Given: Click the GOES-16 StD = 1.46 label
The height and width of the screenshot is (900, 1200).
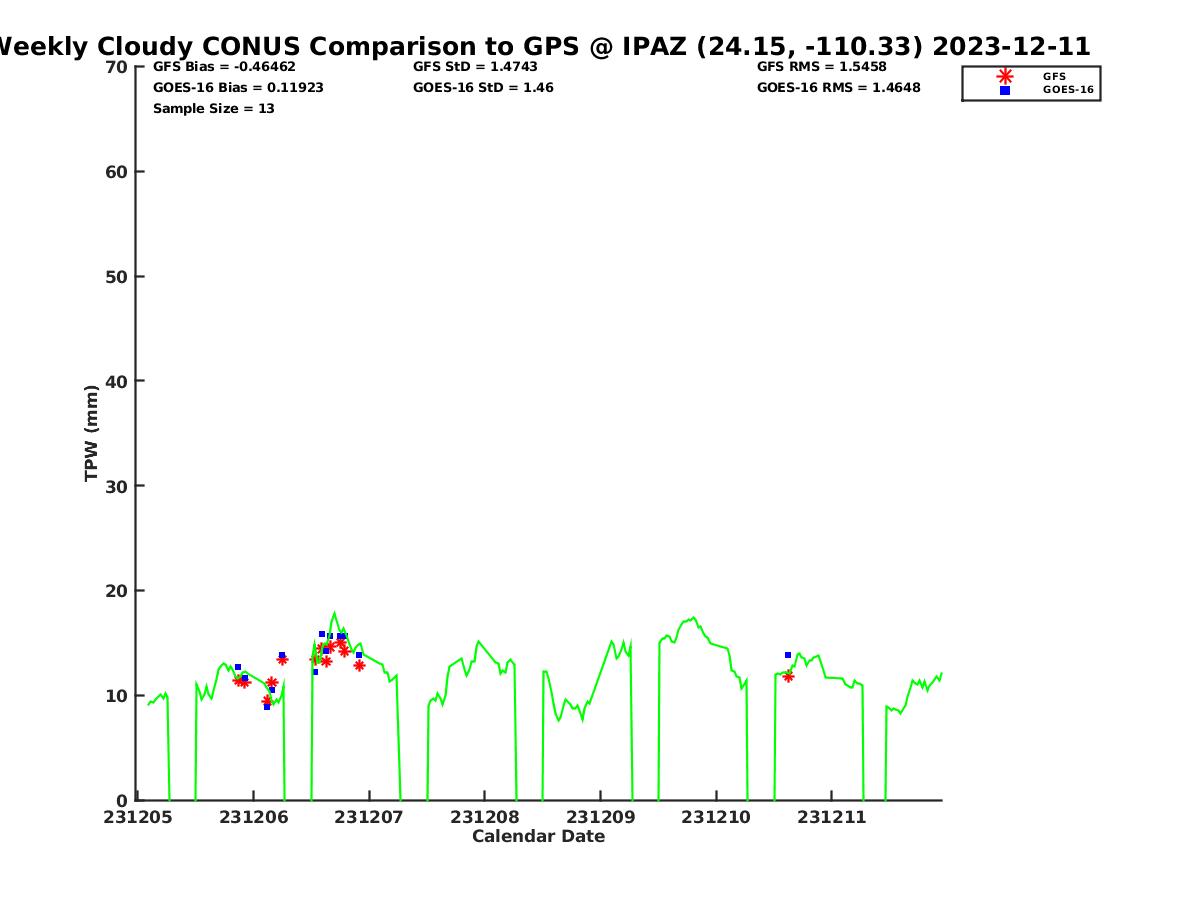Looking at the screenshot, I should [483, 88].
